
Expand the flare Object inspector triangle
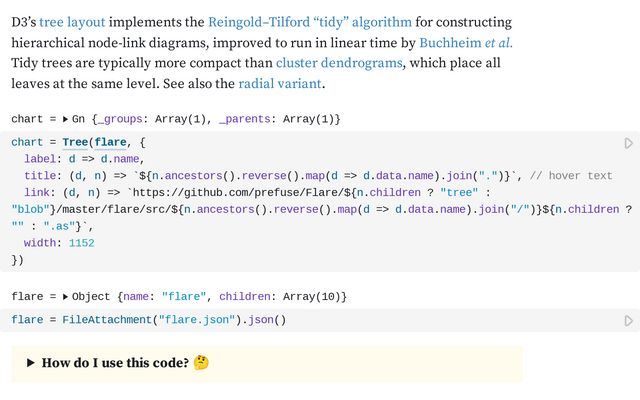tap(65, 297)
